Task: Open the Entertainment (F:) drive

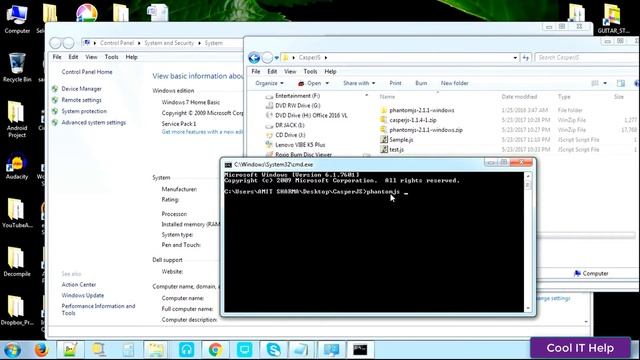Action: pyautogui.click(x=297, y=96)
